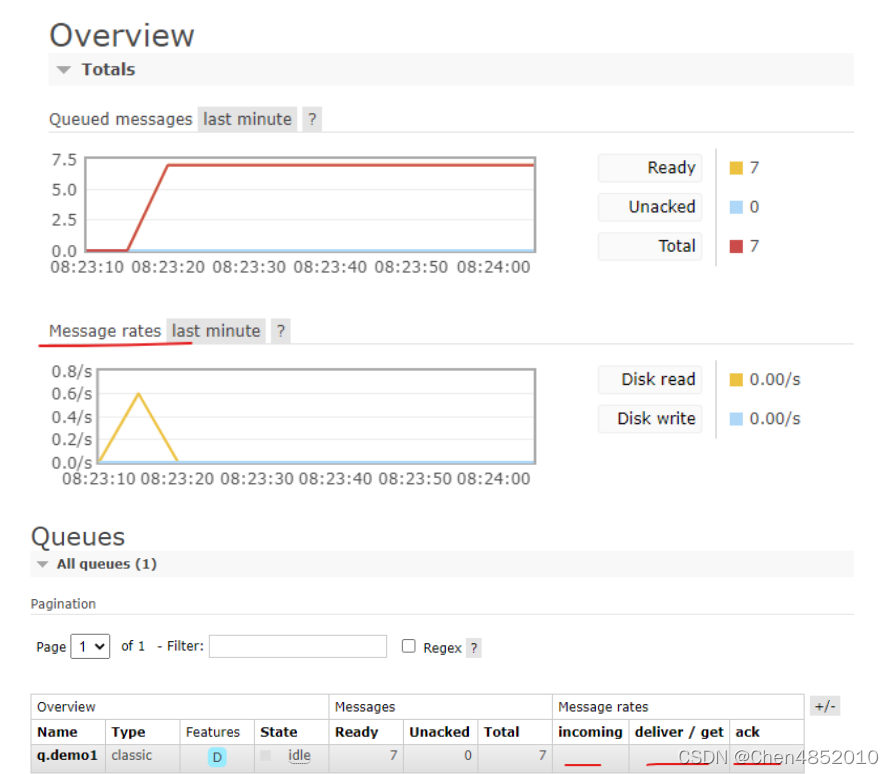Click the durable D feature badge
894x774 pixels.
click(x=217, y=757)
